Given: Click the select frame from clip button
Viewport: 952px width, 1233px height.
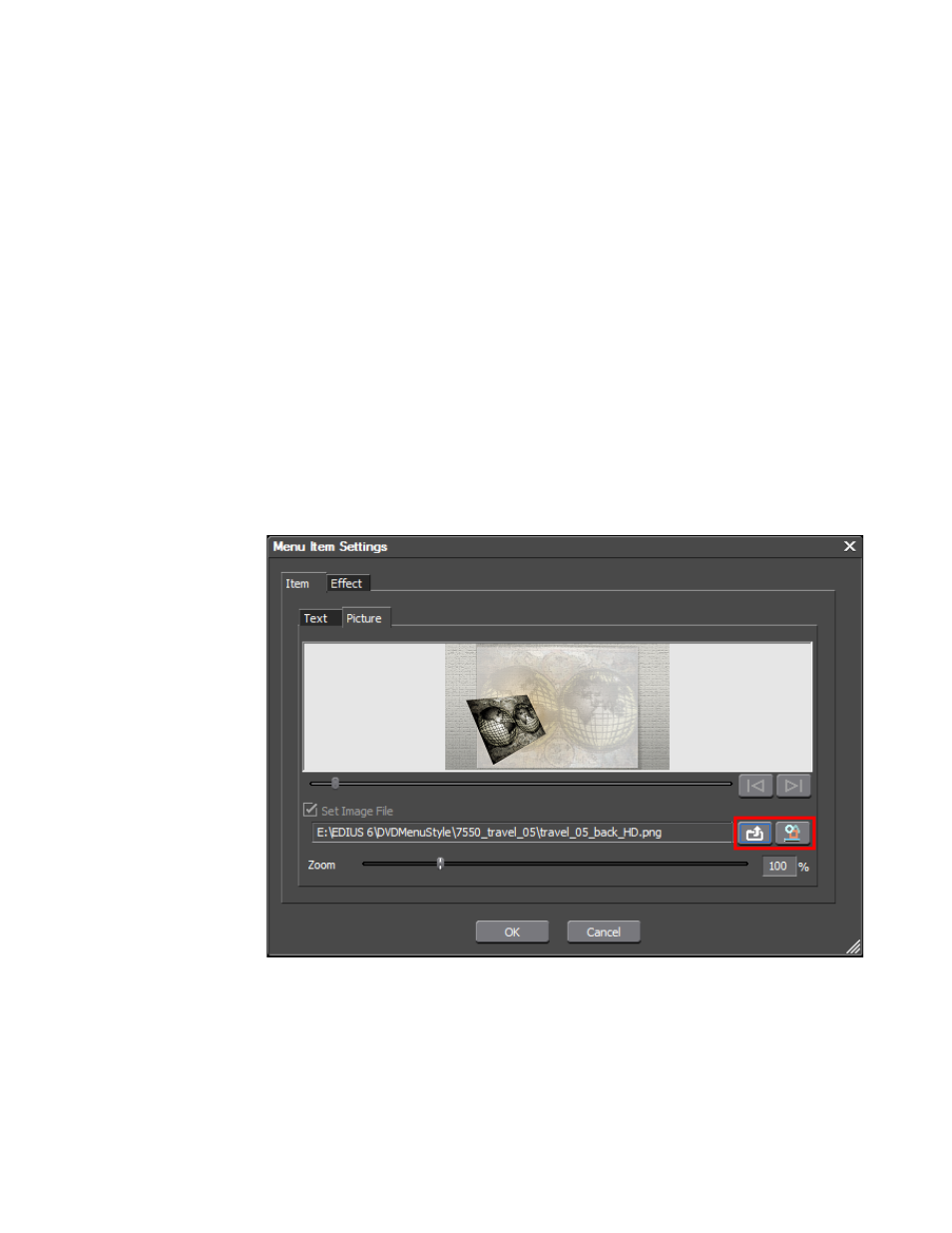Looking at the screenshot, I should (792, 833).
